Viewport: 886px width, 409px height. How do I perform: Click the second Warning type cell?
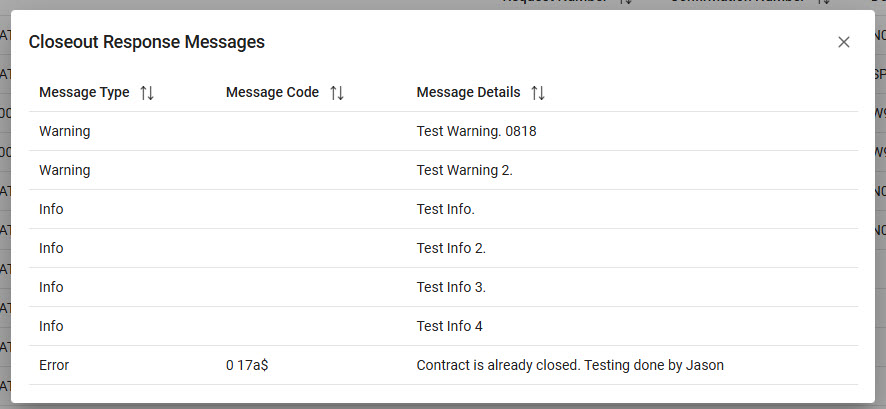tap(65, 170)
